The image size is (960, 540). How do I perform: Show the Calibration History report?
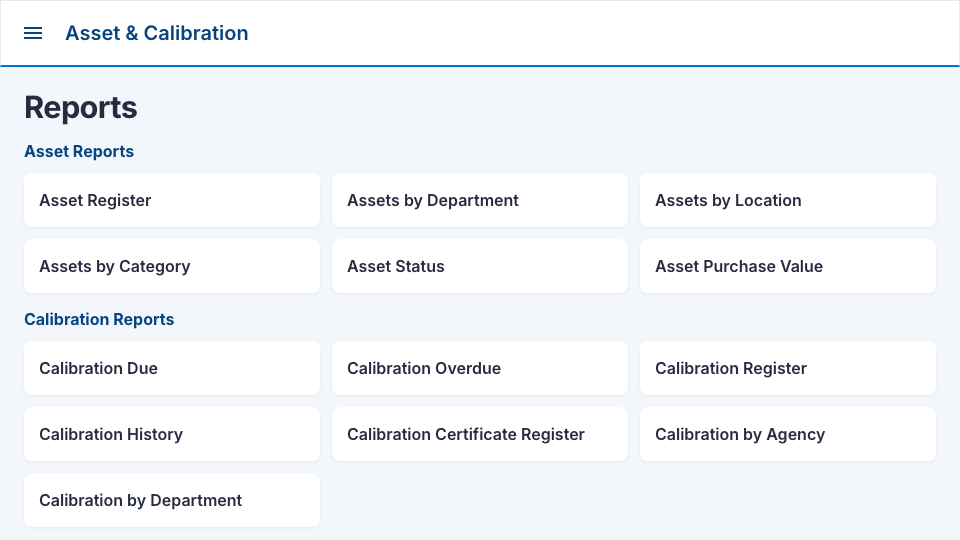[x=172, y=434]
